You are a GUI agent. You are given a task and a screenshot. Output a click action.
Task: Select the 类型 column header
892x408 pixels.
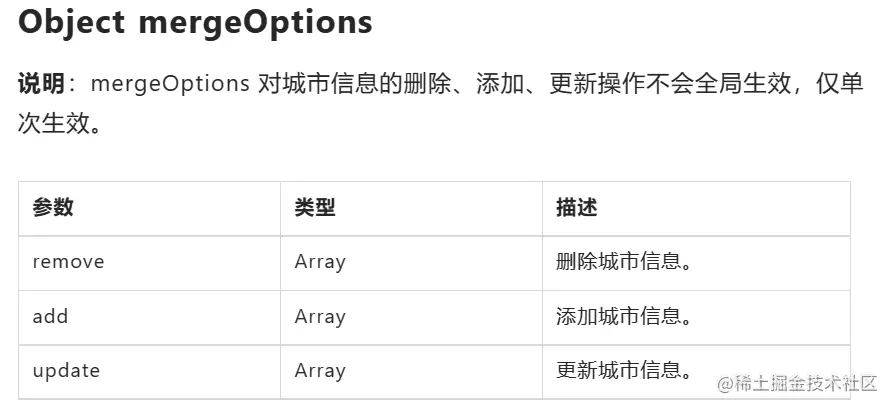315,208
